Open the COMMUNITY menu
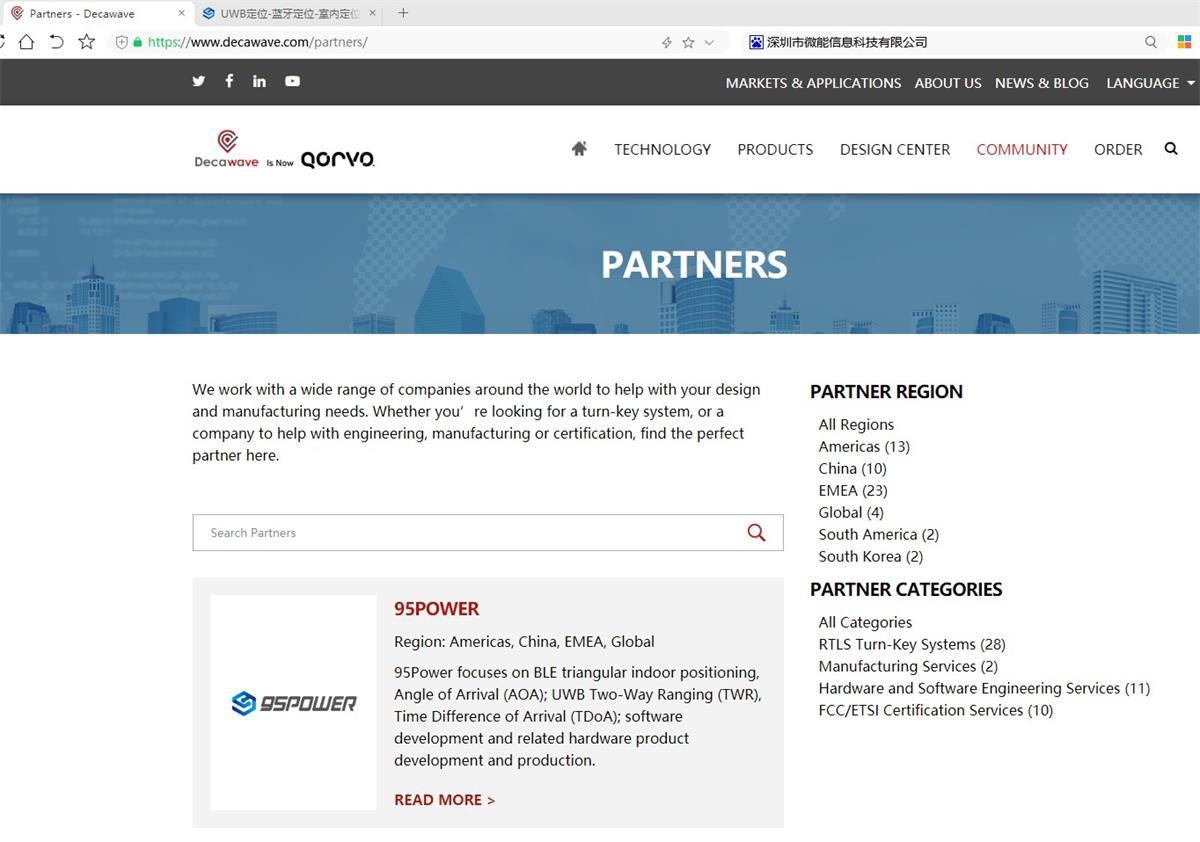 [x=1022, y=149]
